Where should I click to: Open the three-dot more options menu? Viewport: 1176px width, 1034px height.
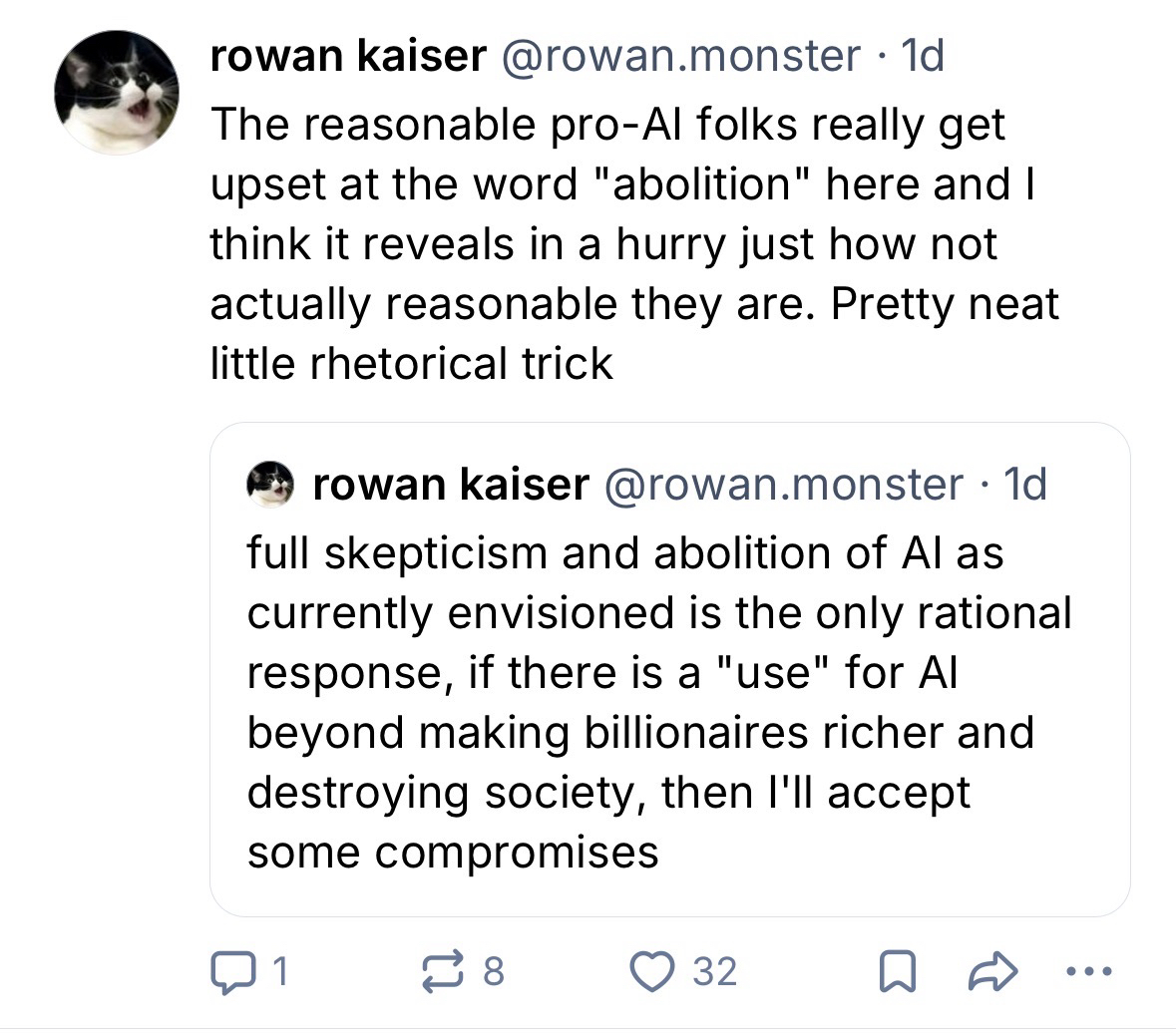point(1090,971)
